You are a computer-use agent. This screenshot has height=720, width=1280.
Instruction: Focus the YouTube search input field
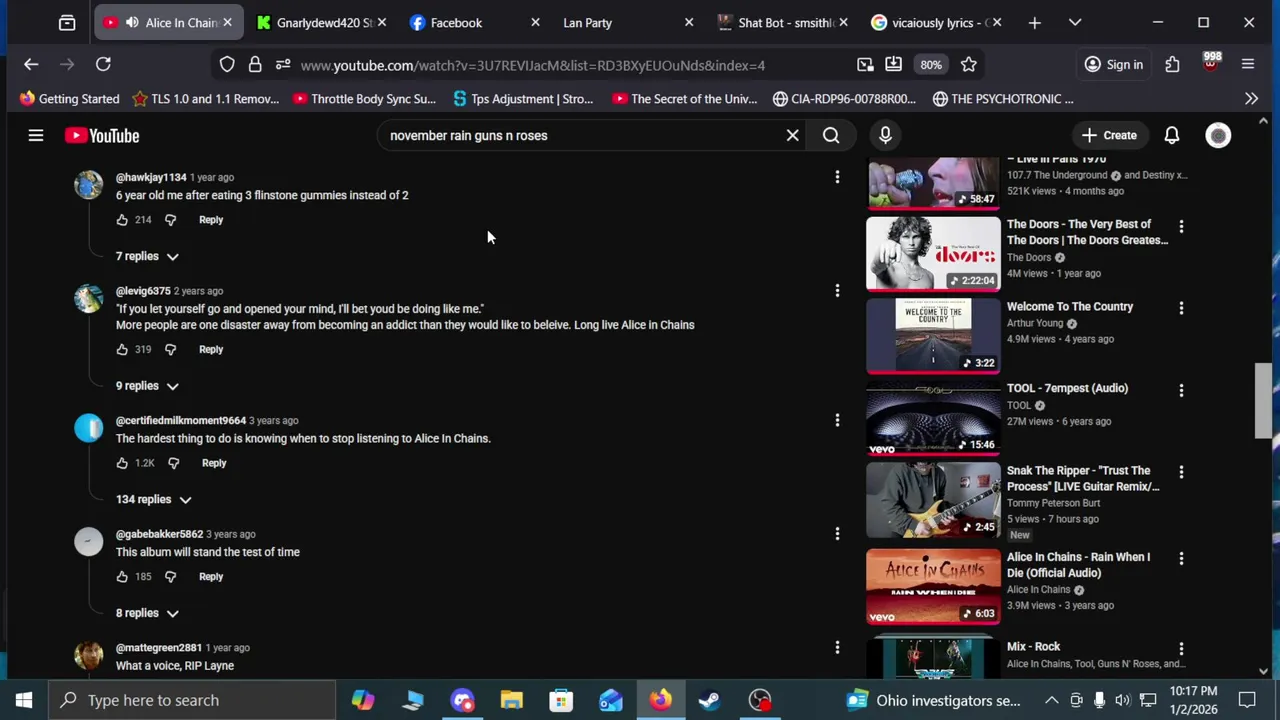(580, 135)
